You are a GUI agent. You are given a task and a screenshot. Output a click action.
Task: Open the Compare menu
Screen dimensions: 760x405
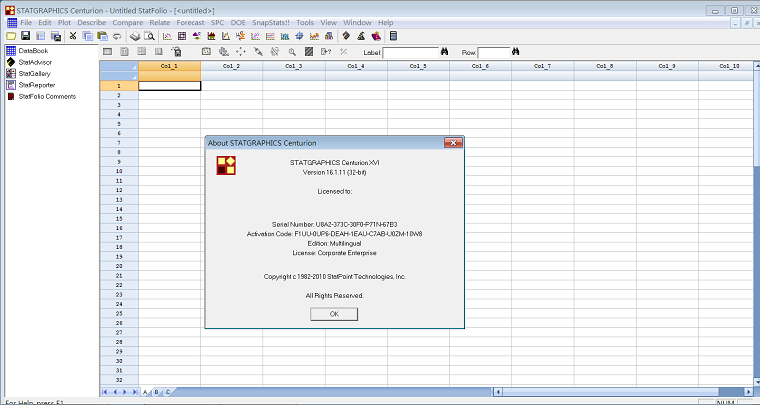coord(127,22)
